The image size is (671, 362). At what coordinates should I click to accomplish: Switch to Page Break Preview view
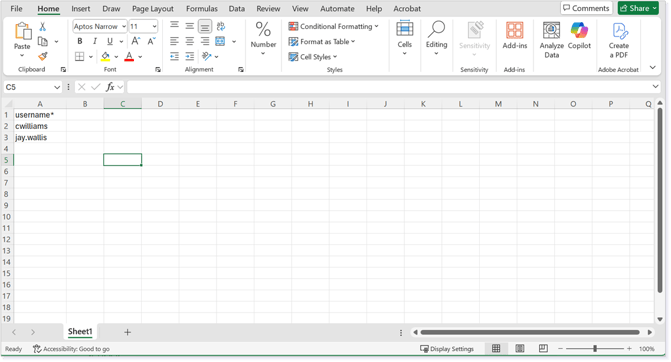tap(543, 348)
